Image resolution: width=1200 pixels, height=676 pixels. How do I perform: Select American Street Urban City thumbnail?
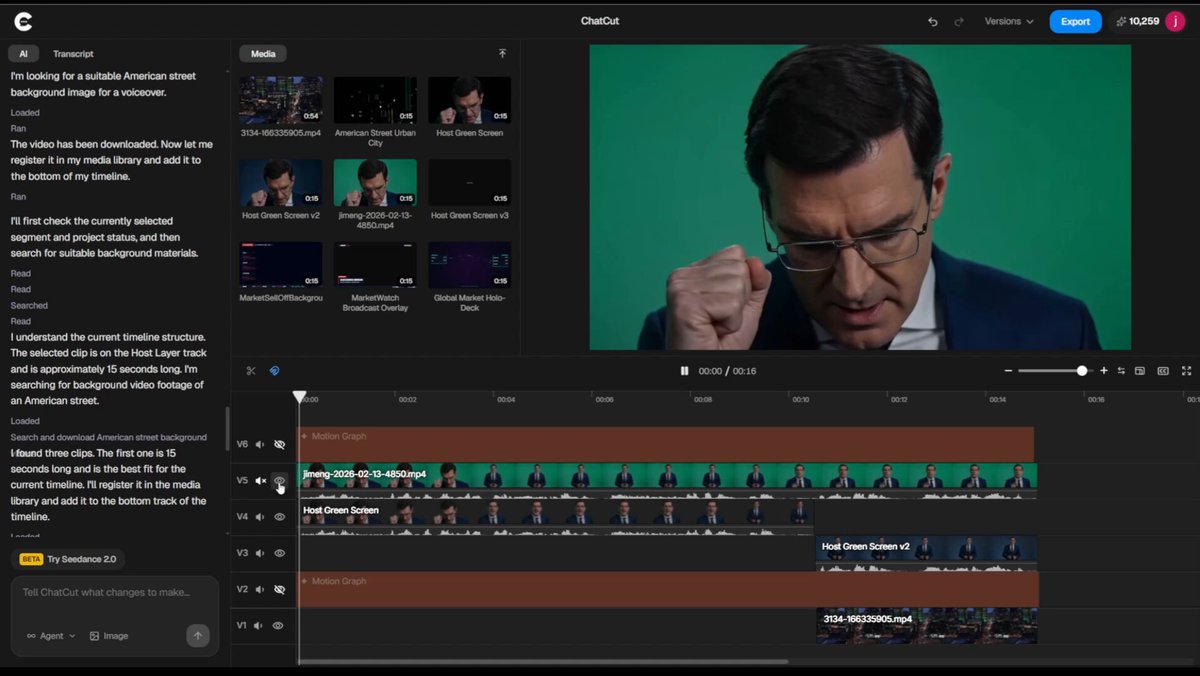375,100
